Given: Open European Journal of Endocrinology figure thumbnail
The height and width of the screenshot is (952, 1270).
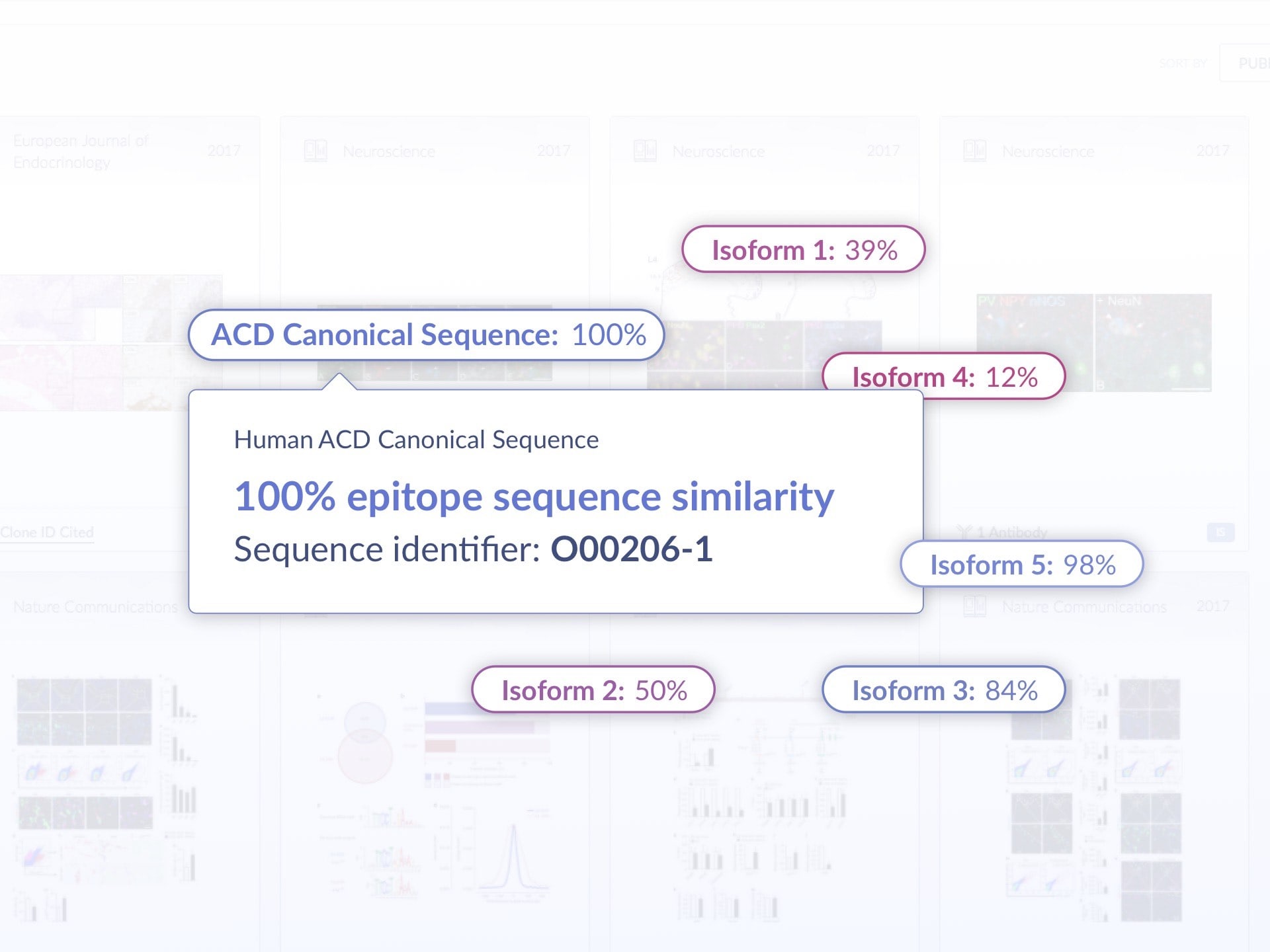Looking at the screenshot, I should pyautogui.click(x=111, y=342).
